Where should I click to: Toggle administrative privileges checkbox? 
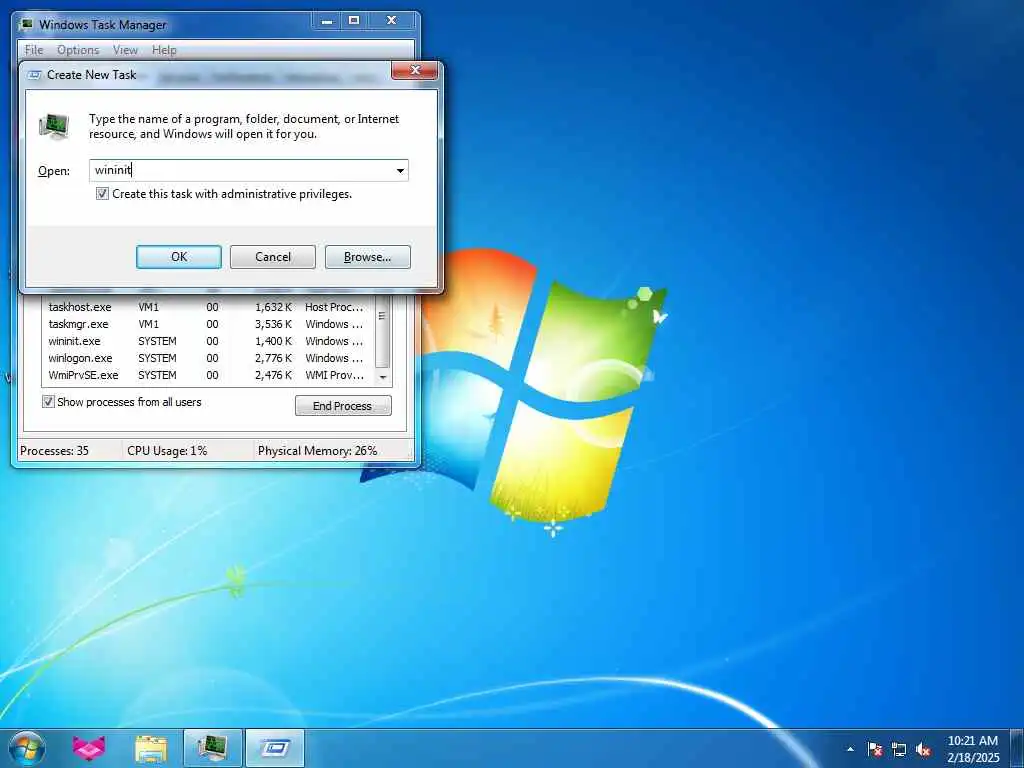point(103,194)
